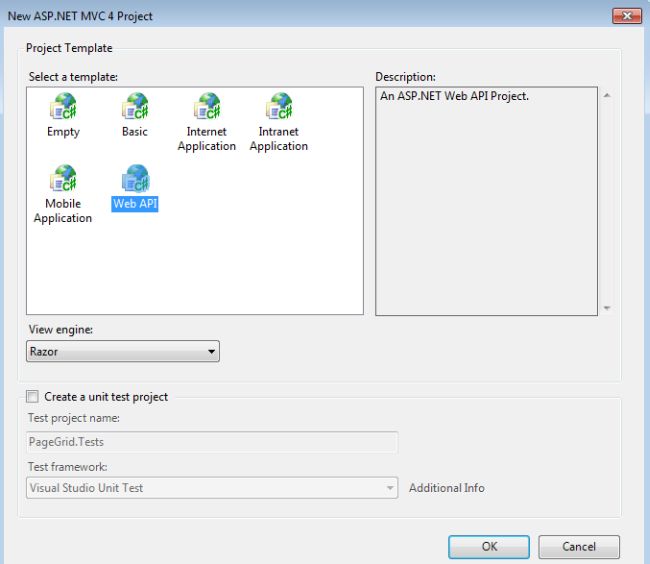Viewport: 650px width, 564px height.
Task: Click the 'Intranet Application' label text
Action: click(x=279, y=139)
